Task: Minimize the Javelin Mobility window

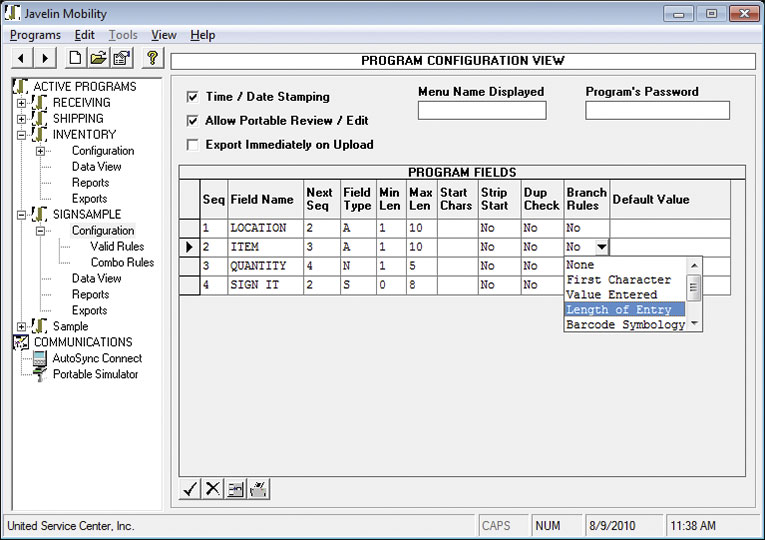Action: pos(678,14)
